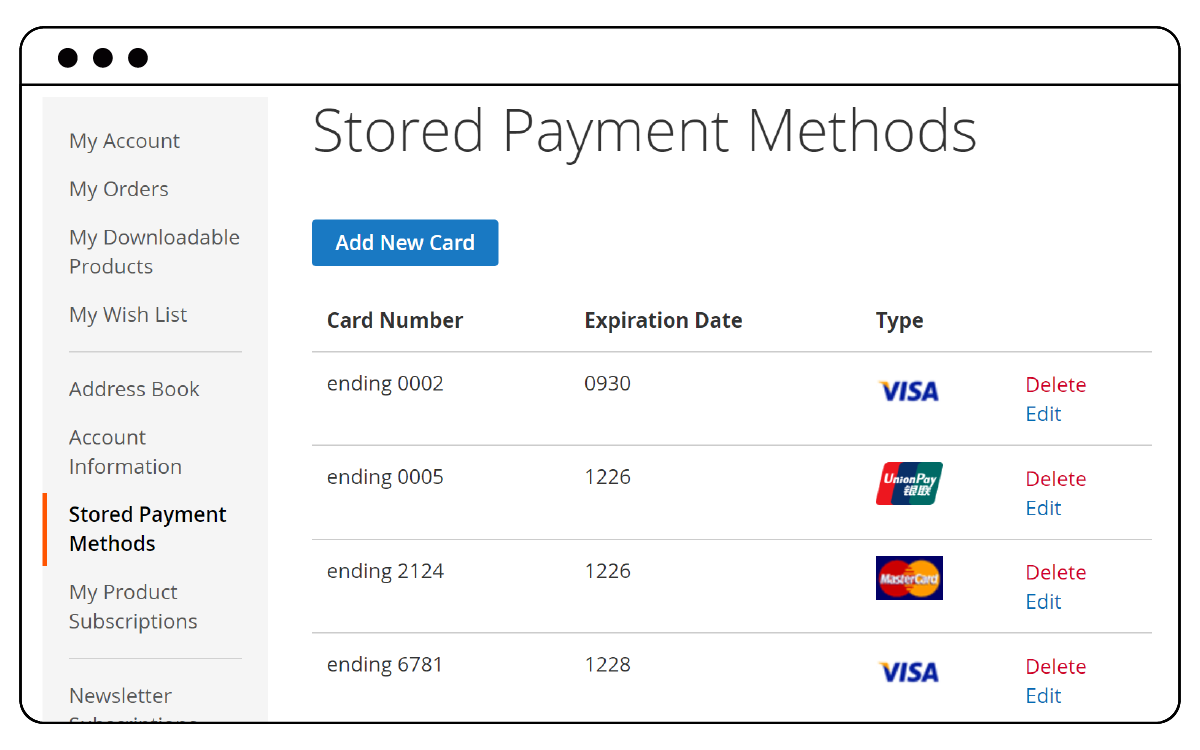
Task: Click the 'ending 6781' card number
Action: click(385, 665)
